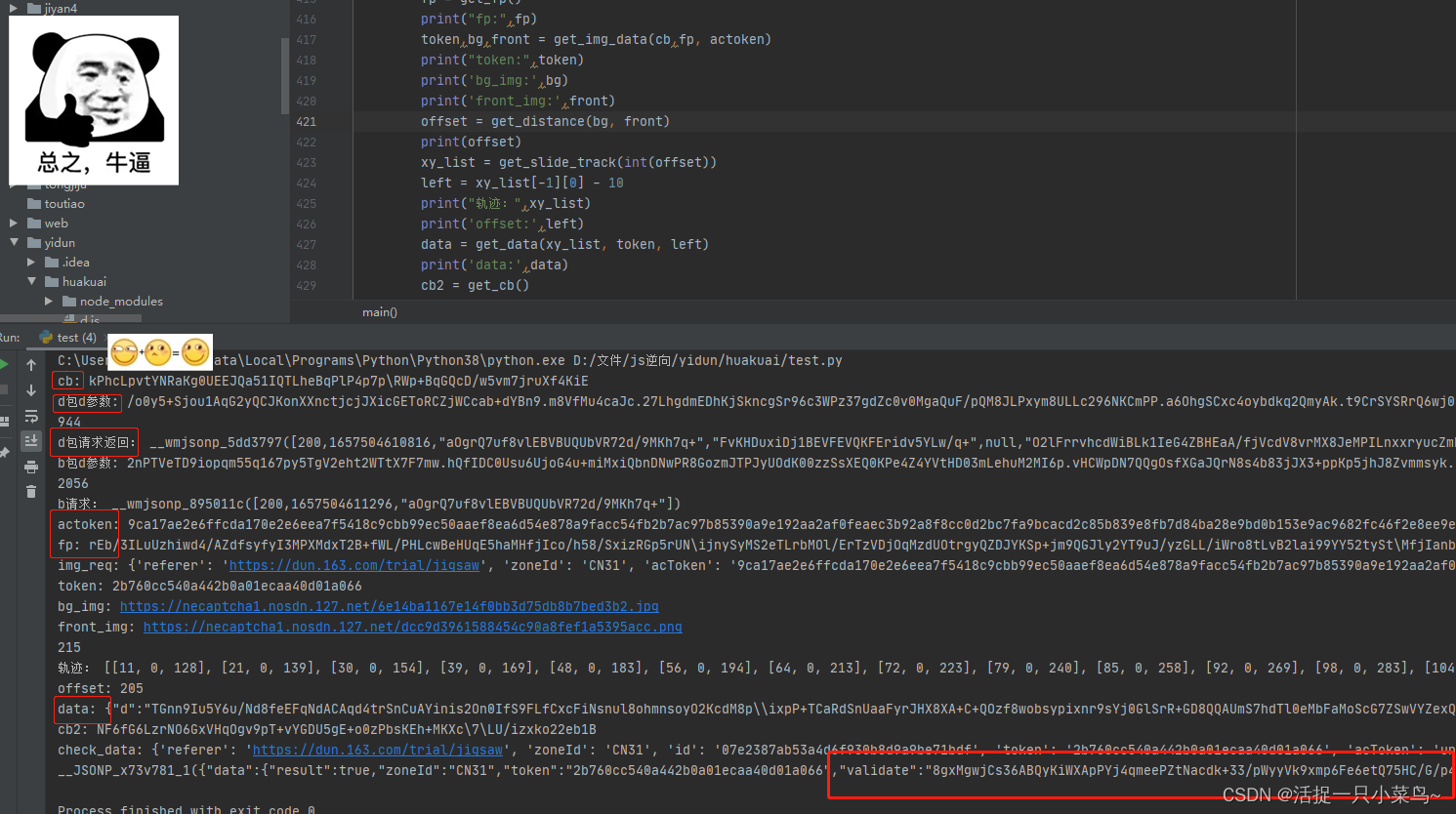Click the Up the Stack Trace arrow
Screen dimensions: 1456x814
31,364
